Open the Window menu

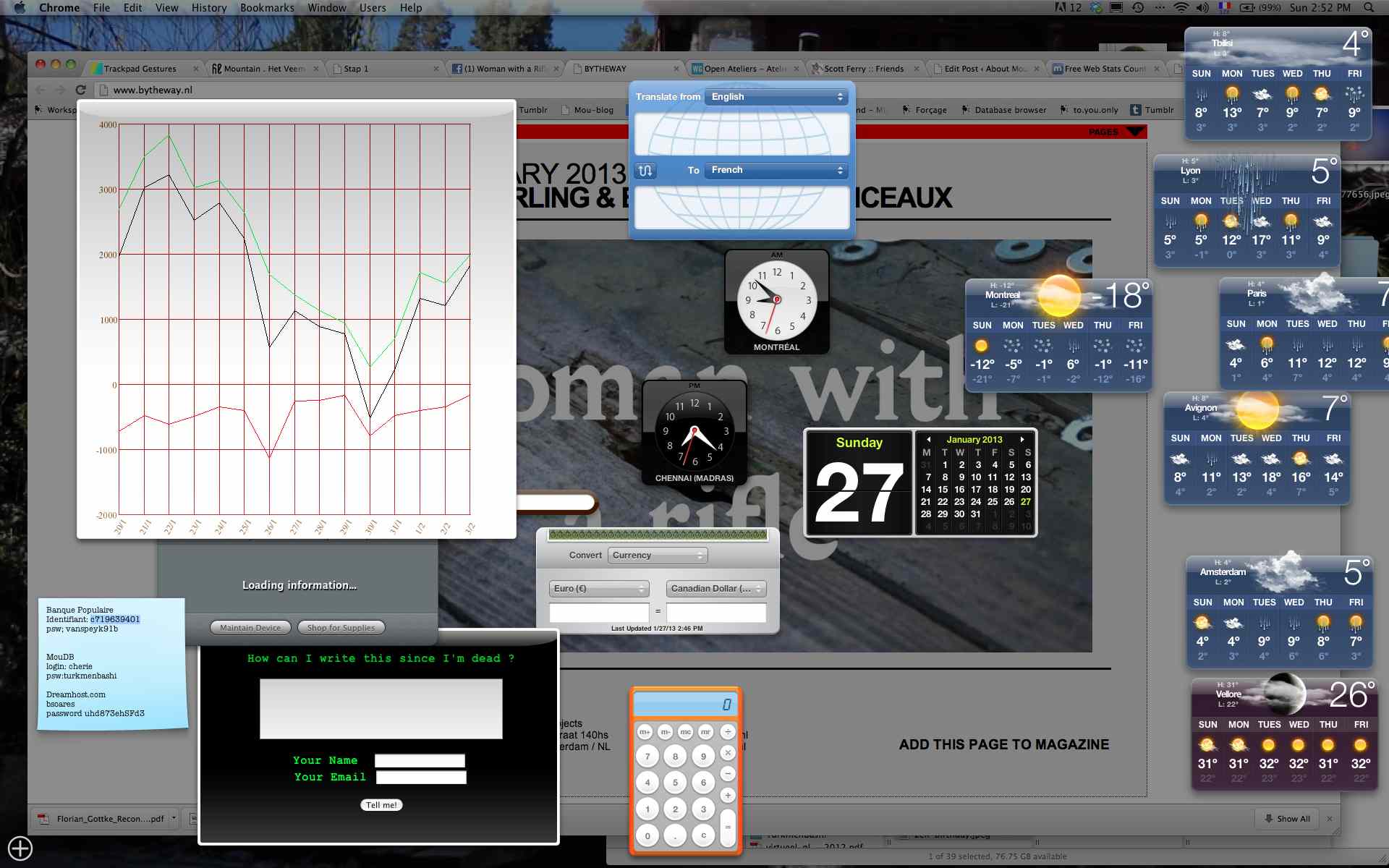[326, 7]
